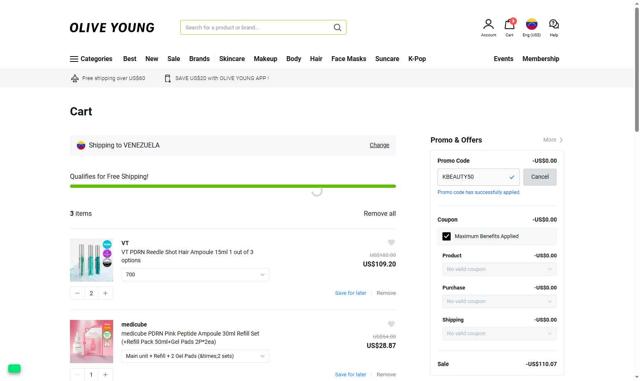Add VT Hair Ampoule to wishlist heart
This screenshot has height=381, width=640.
pyautogui.click(x=391, y=243)
